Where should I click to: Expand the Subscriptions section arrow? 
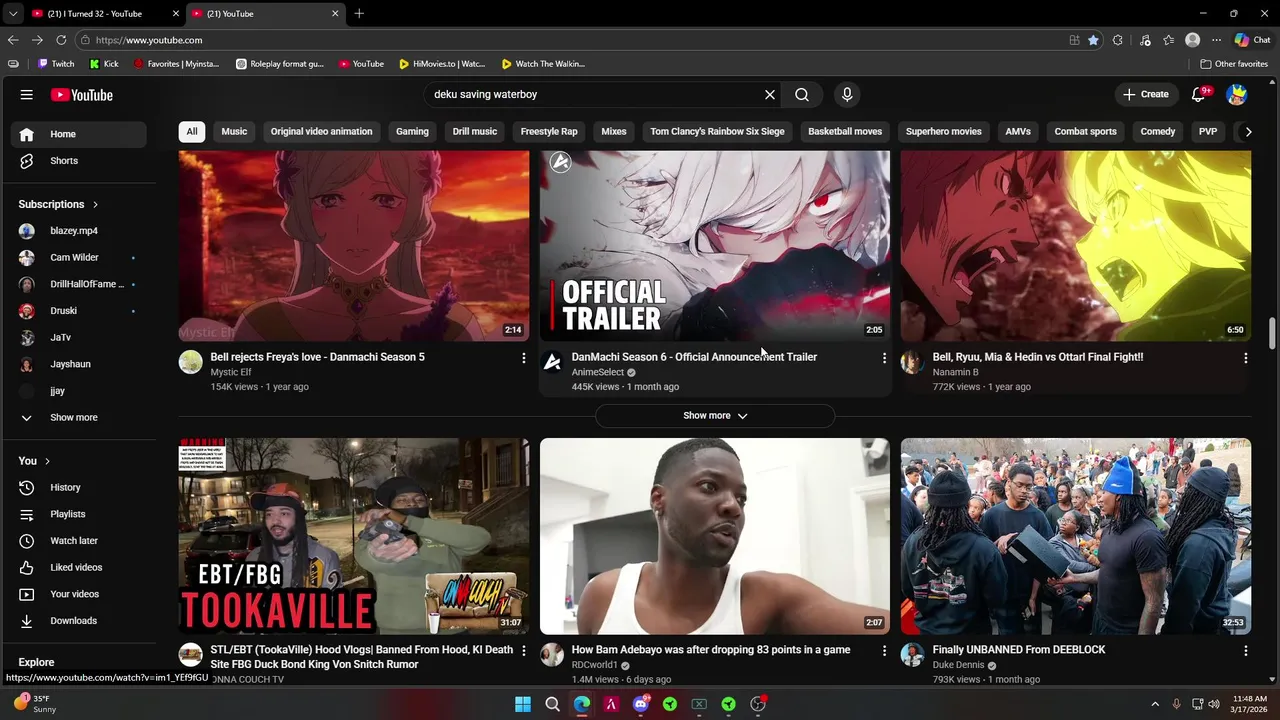coord(95,204)
